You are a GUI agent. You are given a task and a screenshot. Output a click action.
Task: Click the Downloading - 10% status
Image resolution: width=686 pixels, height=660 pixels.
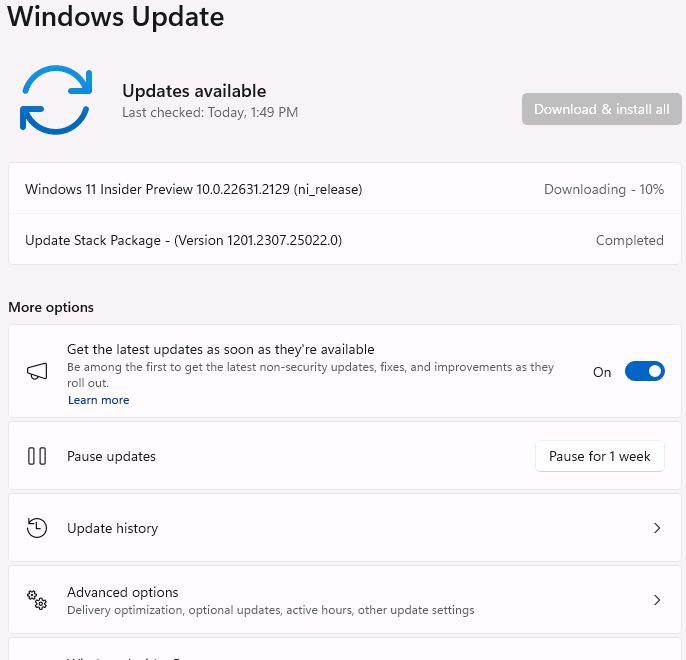coord(604,189)
